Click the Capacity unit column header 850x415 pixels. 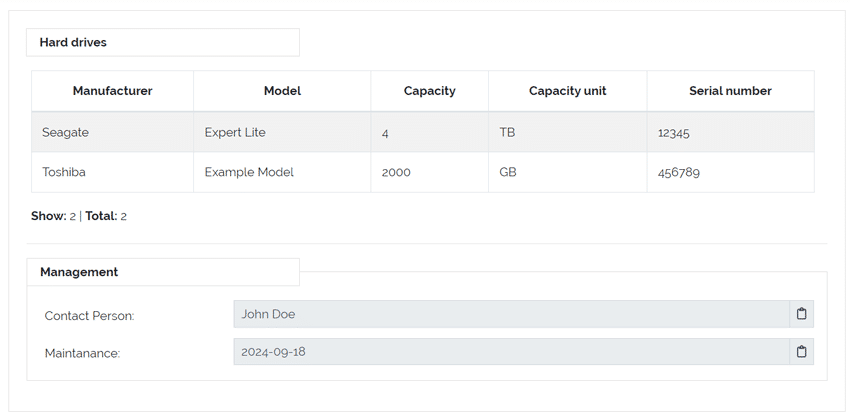pos(567,91)
